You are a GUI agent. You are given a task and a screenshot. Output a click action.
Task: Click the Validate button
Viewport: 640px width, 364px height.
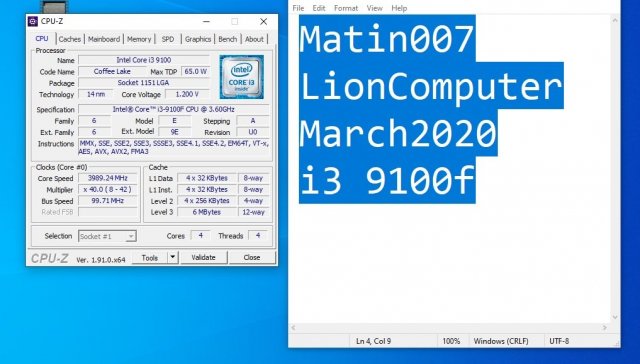coord(204,258)
